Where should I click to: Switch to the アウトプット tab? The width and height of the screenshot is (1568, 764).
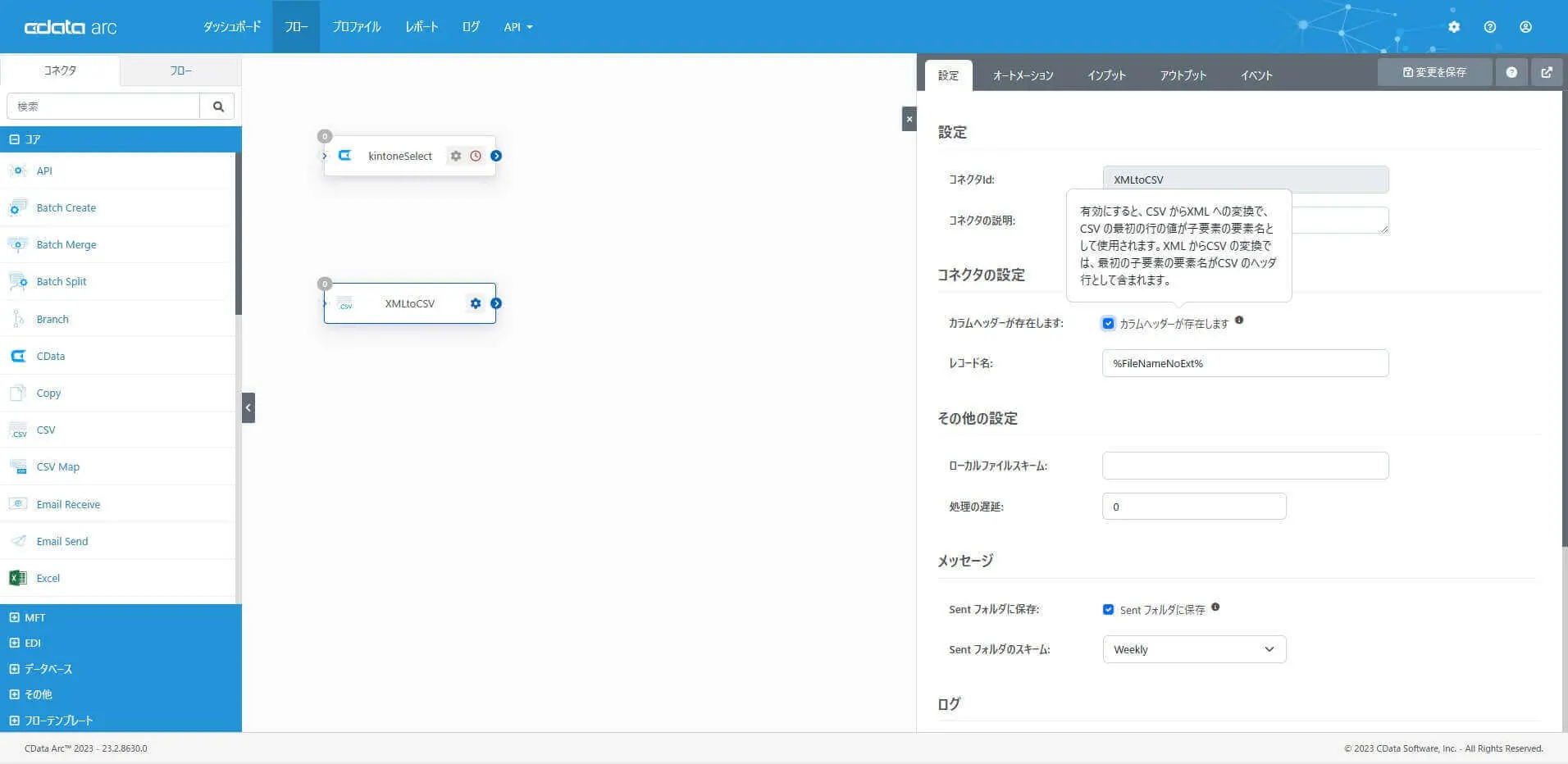[1183, 75]
